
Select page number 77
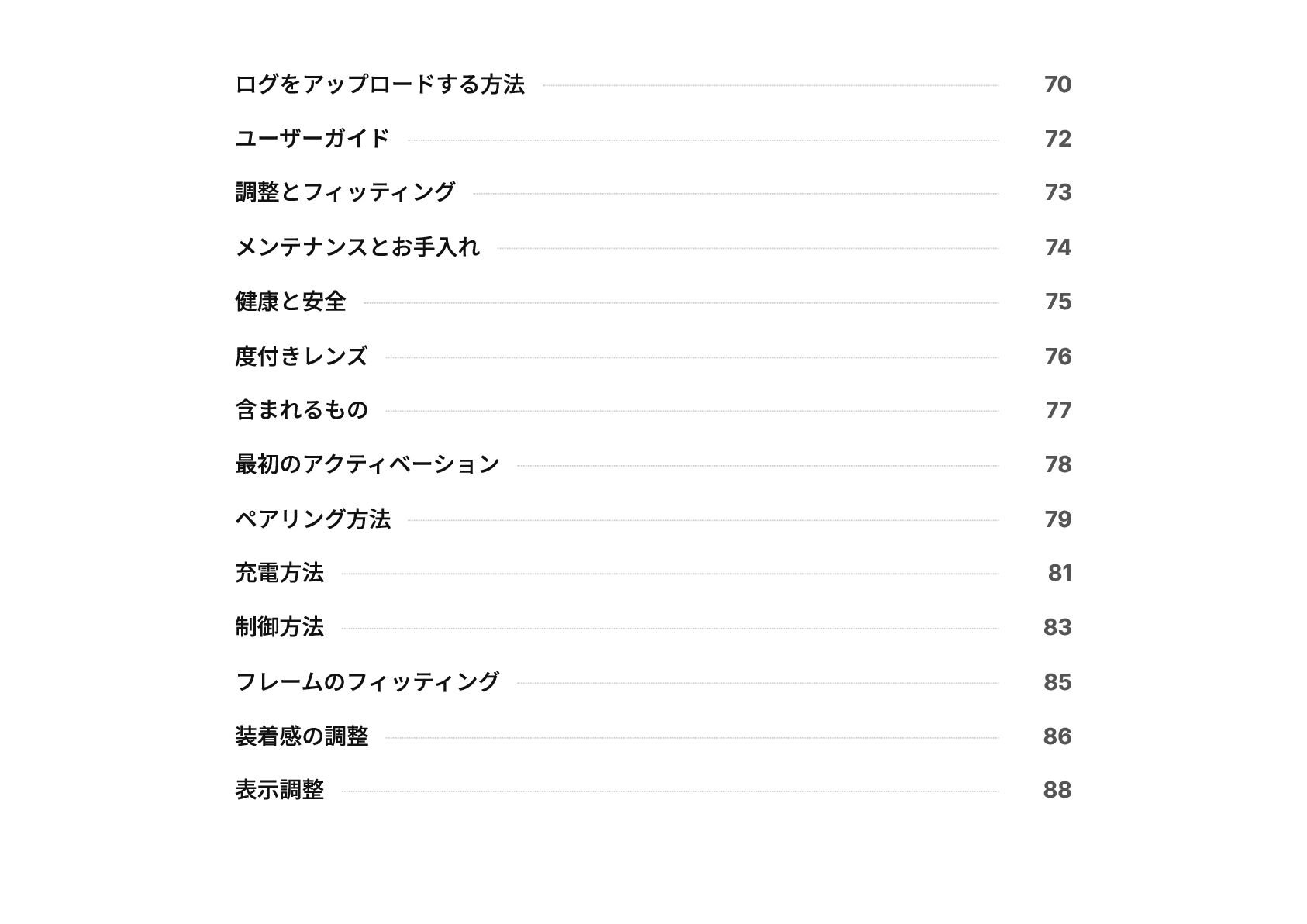pyautogui.click(x=1057, y=410)
